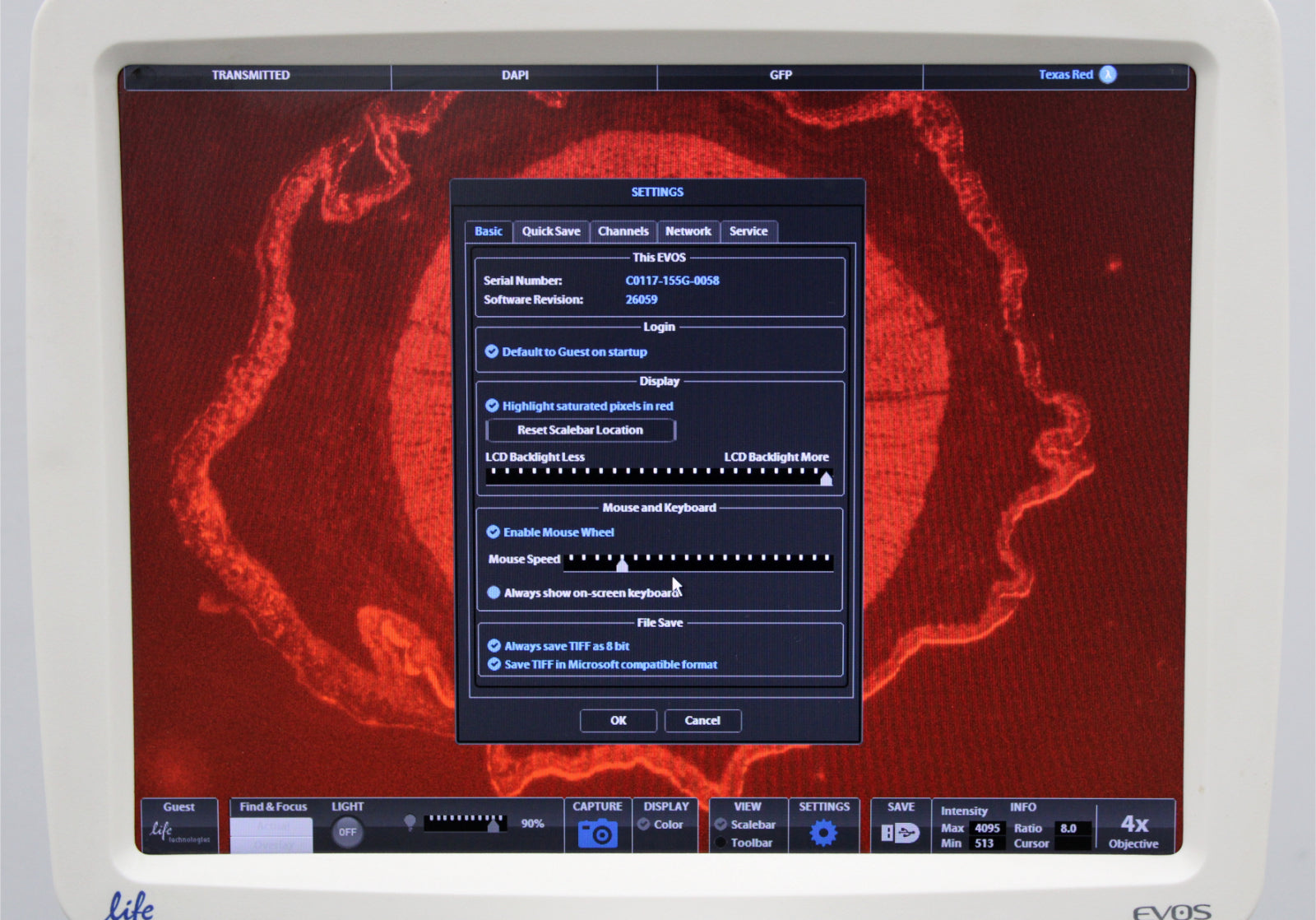Screen dimensions: 1316x920
Task: Disable Highlight saturated pixels in red
Action: (492, 406)
